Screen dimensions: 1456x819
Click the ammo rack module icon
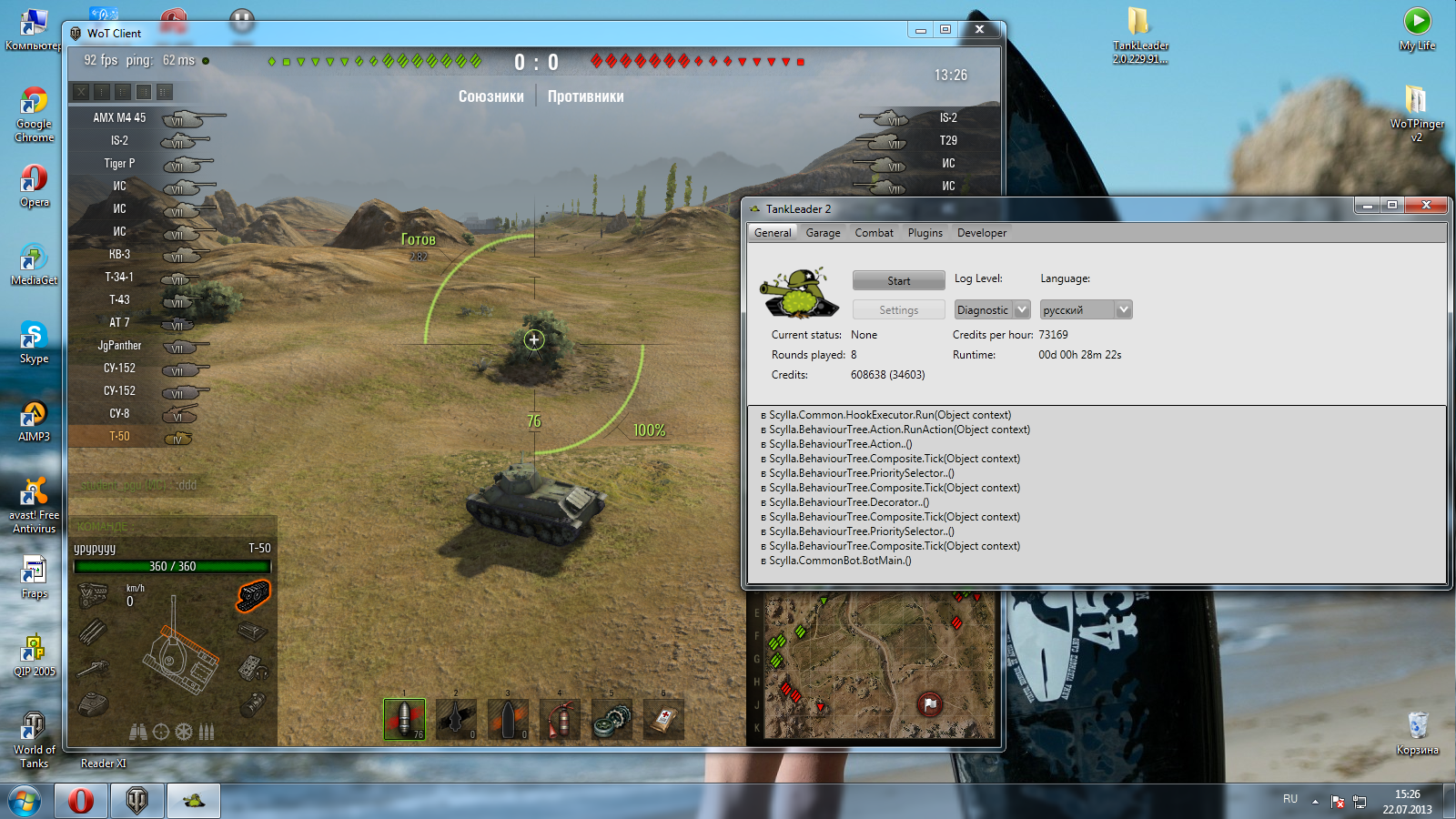point(93,631)
